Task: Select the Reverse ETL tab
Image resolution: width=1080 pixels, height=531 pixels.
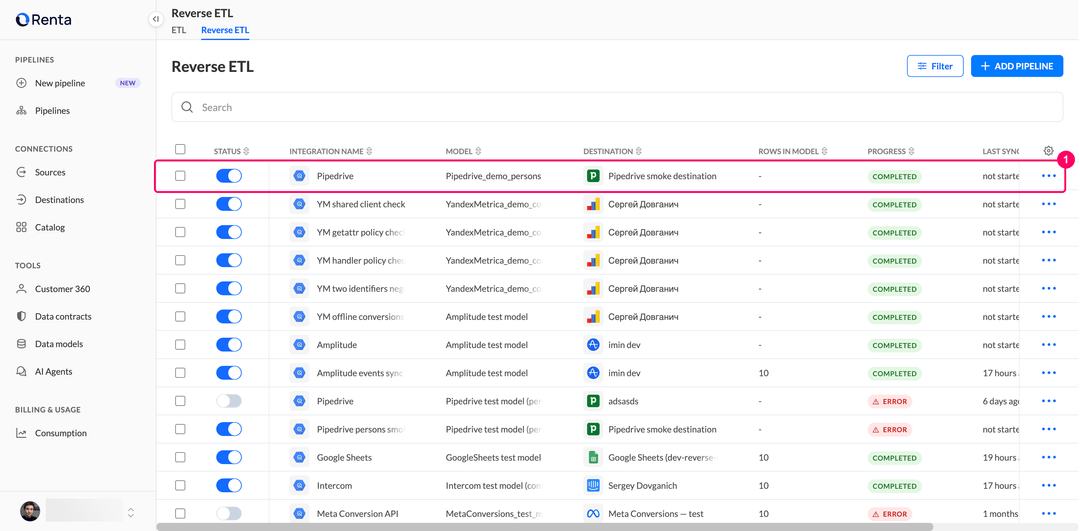Action: click(225, 30)
